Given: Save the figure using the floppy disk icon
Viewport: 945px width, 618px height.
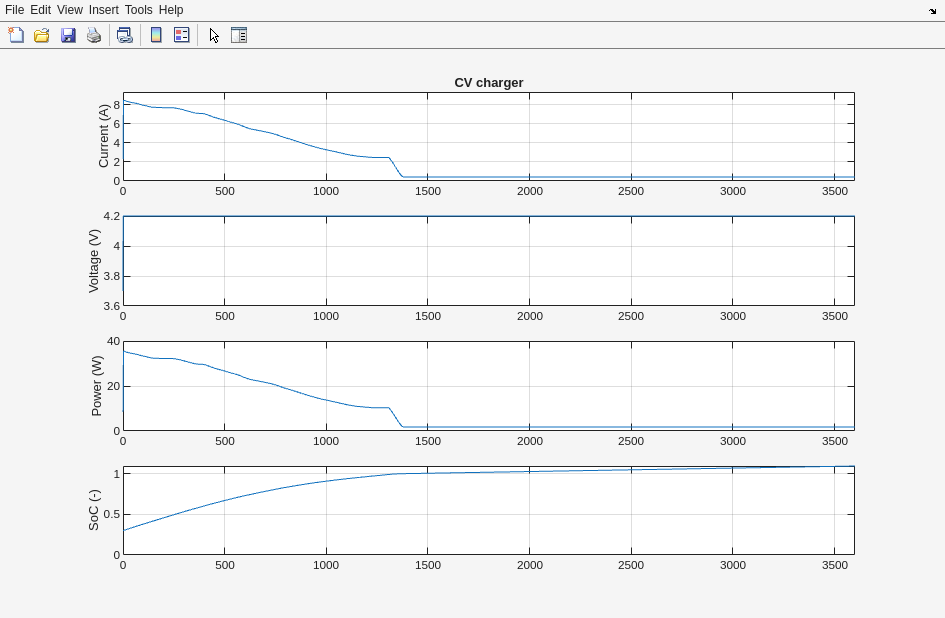Looking at the screenshot, I should tap(68, 35).
